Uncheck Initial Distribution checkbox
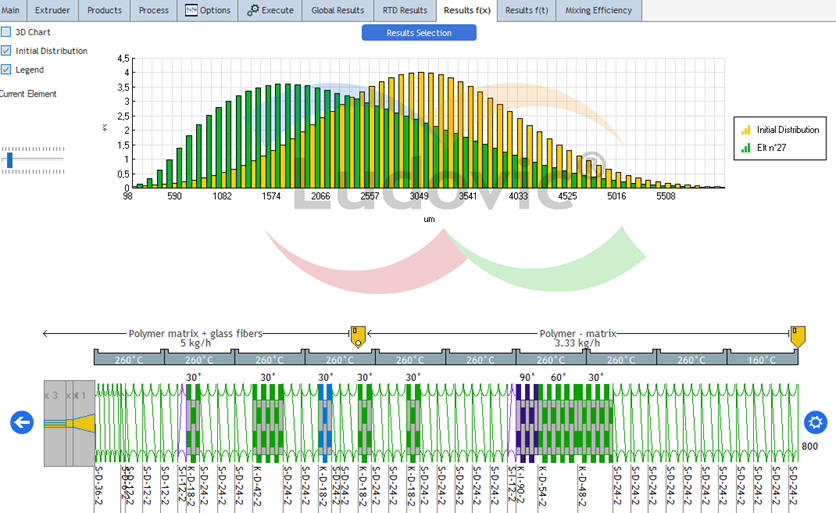The height and width of the screenshot is (513, 836). 6,51
